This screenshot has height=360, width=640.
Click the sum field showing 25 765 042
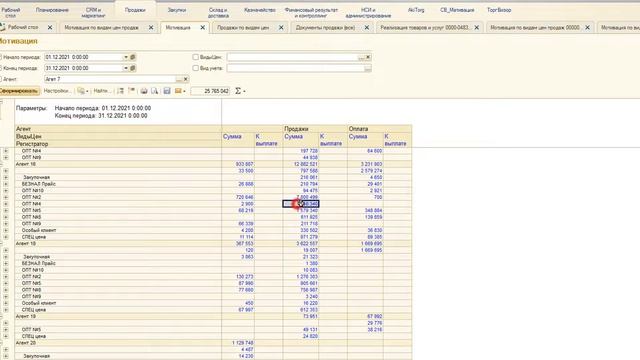[210, 91]
